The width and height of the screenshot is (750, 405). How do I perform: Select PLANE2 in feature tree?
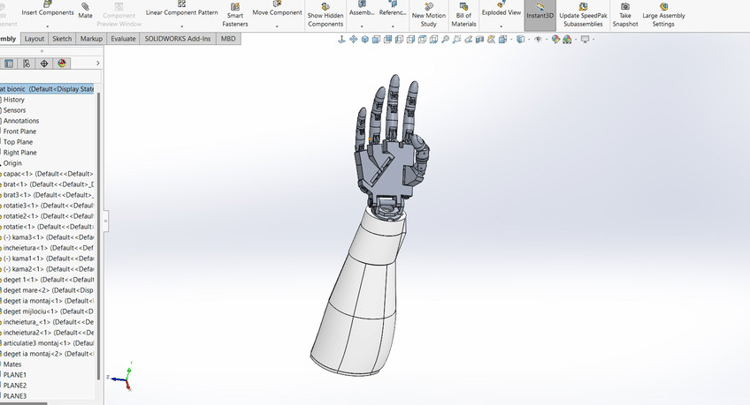point(15,385)
